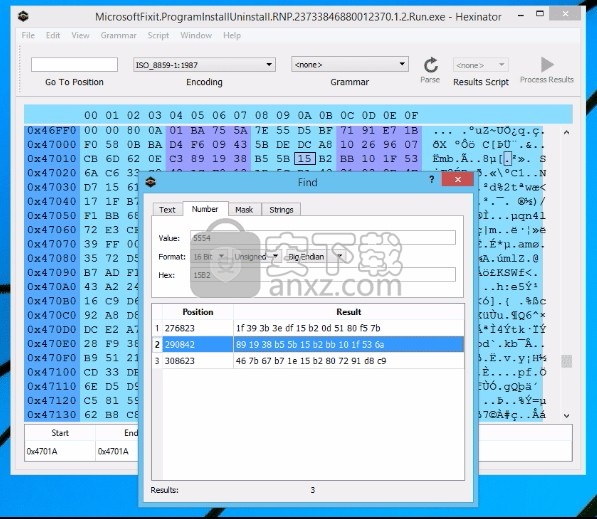597x519 pixels.
Task: Click the Parse refresh icon
Action: (431, 65)
